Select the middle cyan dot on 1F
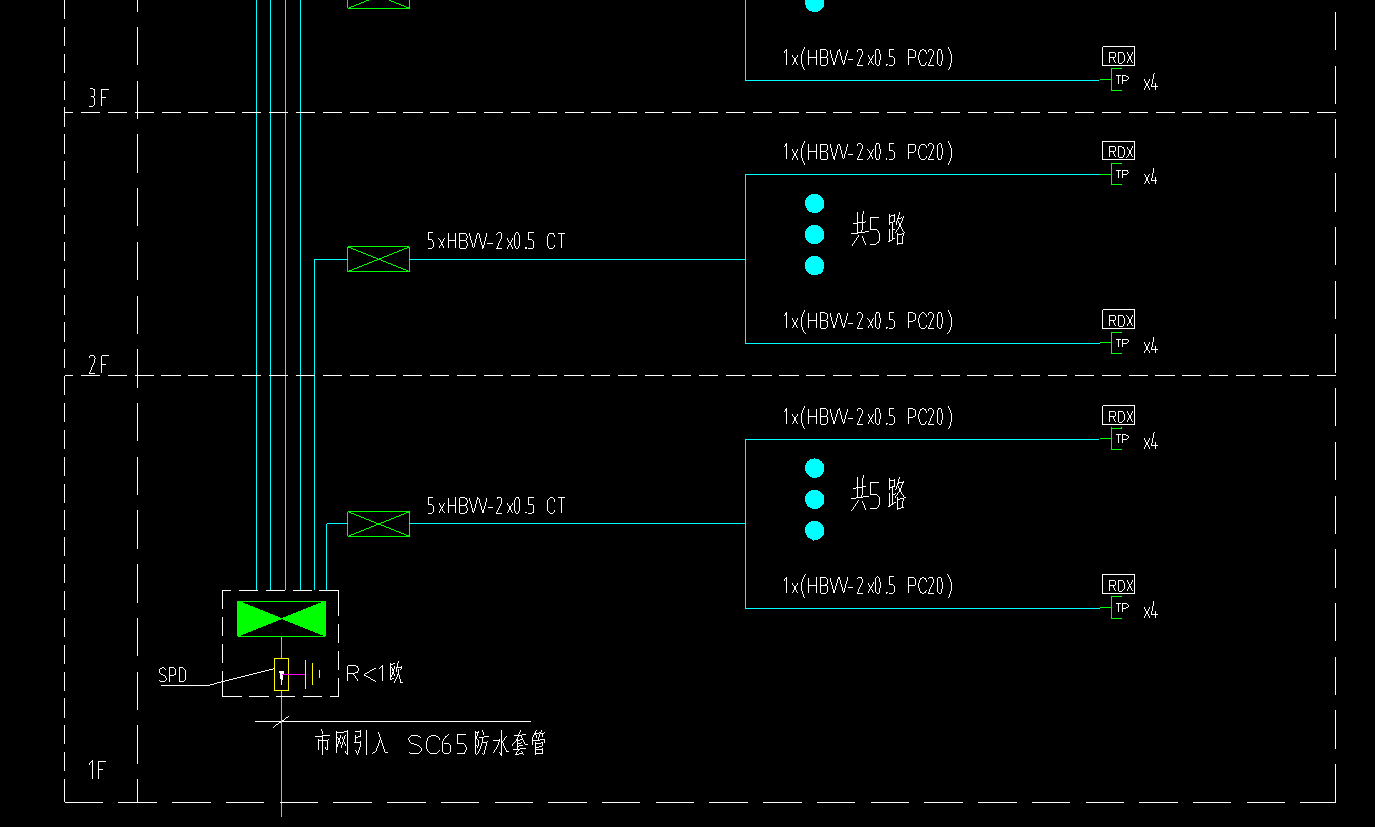1375x827 pixels. point(814,499)
